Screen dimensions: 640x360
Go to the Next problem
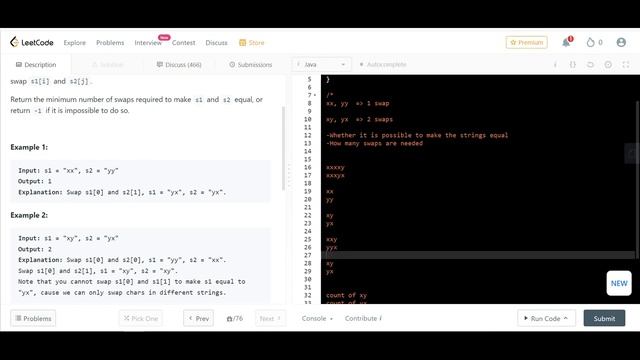pos(270,318)
